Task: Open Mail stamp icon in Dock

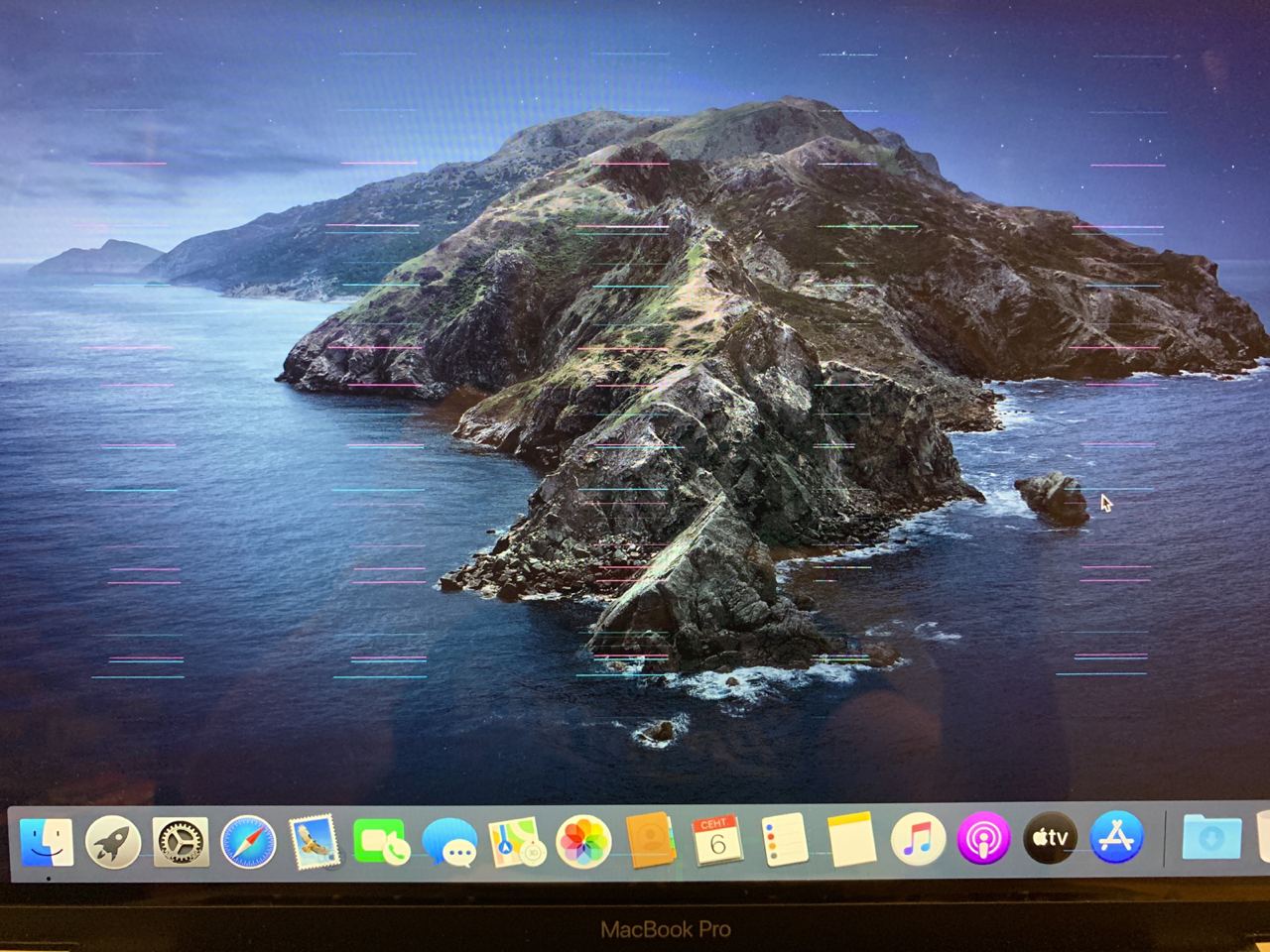Action: 315,842
